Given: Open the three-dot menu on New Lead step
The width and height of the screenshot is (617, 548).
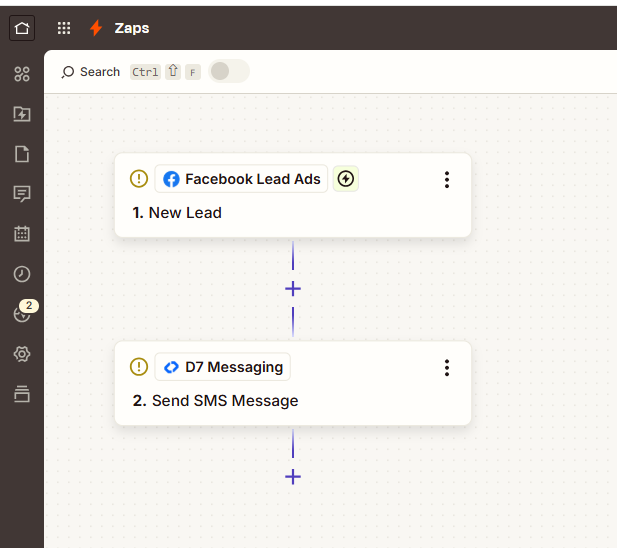Looking at the screenshot, I should click(447, 179).
